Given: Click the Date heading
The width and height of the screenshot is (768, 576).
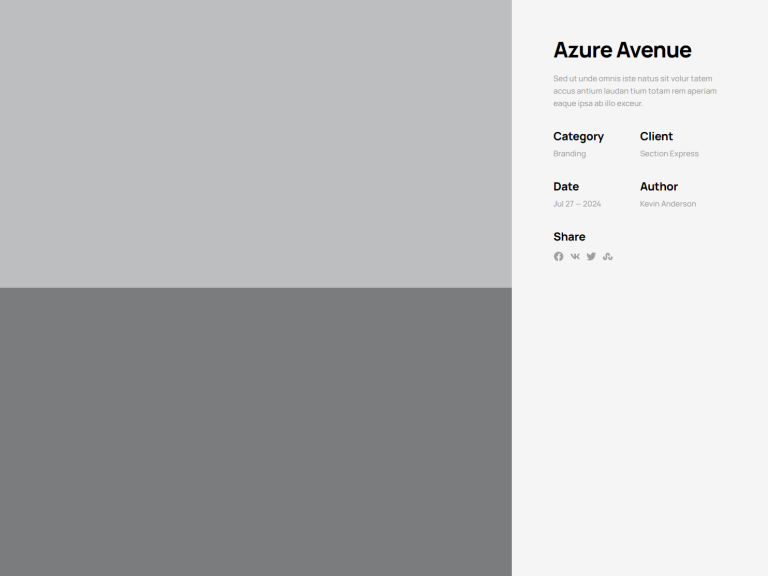Looking at the screenshot, I should coord(566,186).
